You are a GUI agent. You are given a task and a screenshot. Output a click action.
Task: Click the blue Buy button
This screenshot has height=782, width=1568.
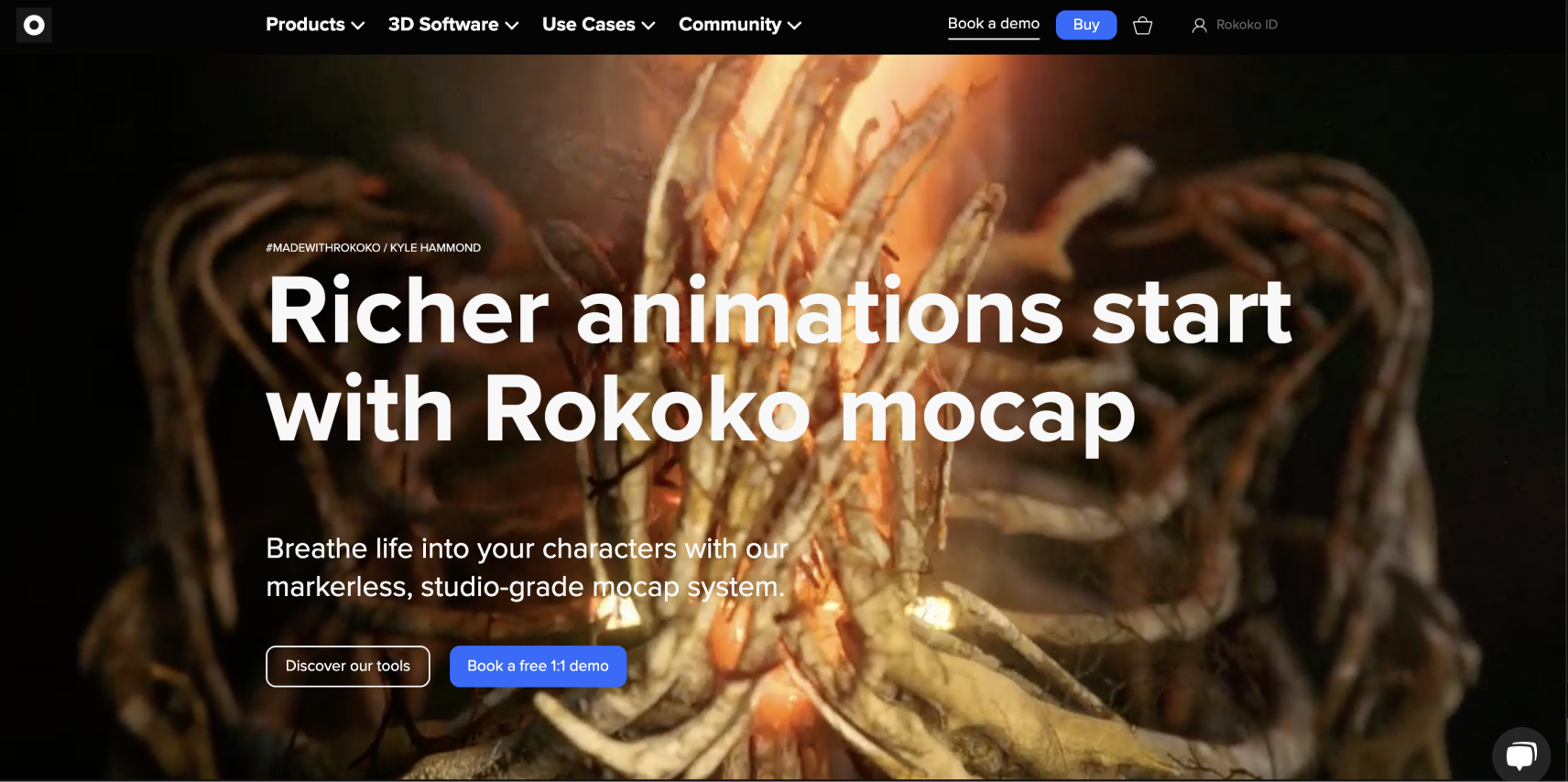tap(1086, 25)
